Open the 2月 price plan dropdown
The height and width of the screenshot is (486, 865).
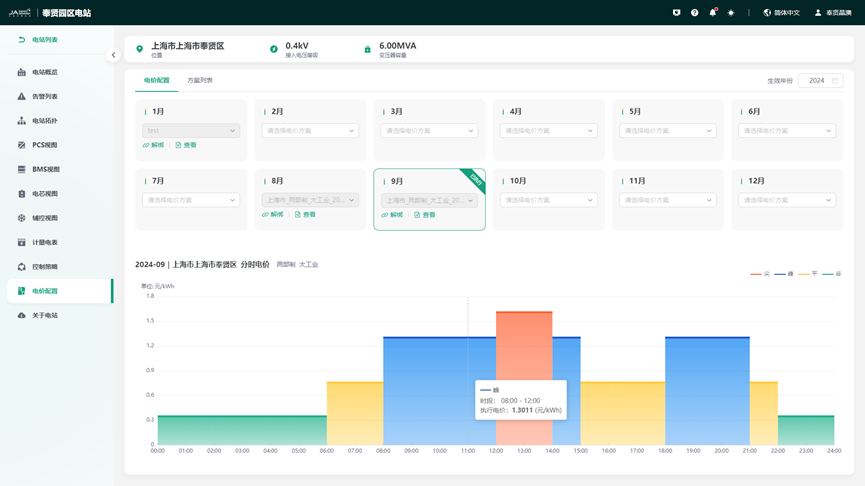(x=310, y=131)
